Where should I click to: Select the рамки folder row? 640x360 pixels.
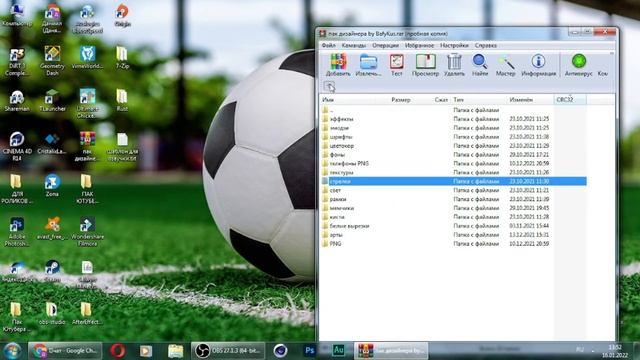[x=453, y=199]
